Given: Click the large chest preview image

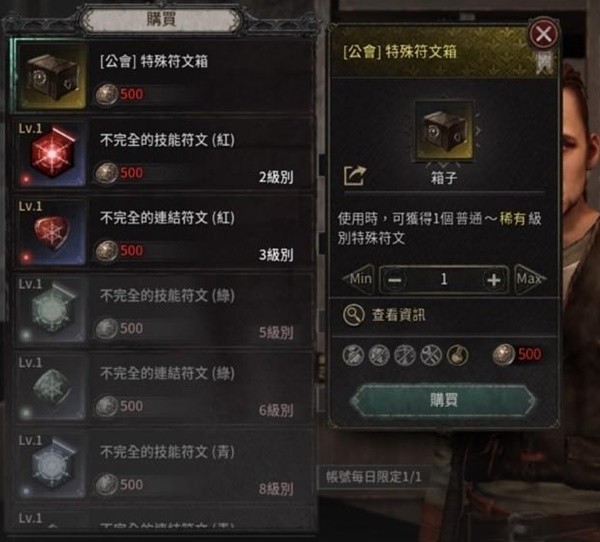Looking at the screenshot, I should click(x=443, y=131).
